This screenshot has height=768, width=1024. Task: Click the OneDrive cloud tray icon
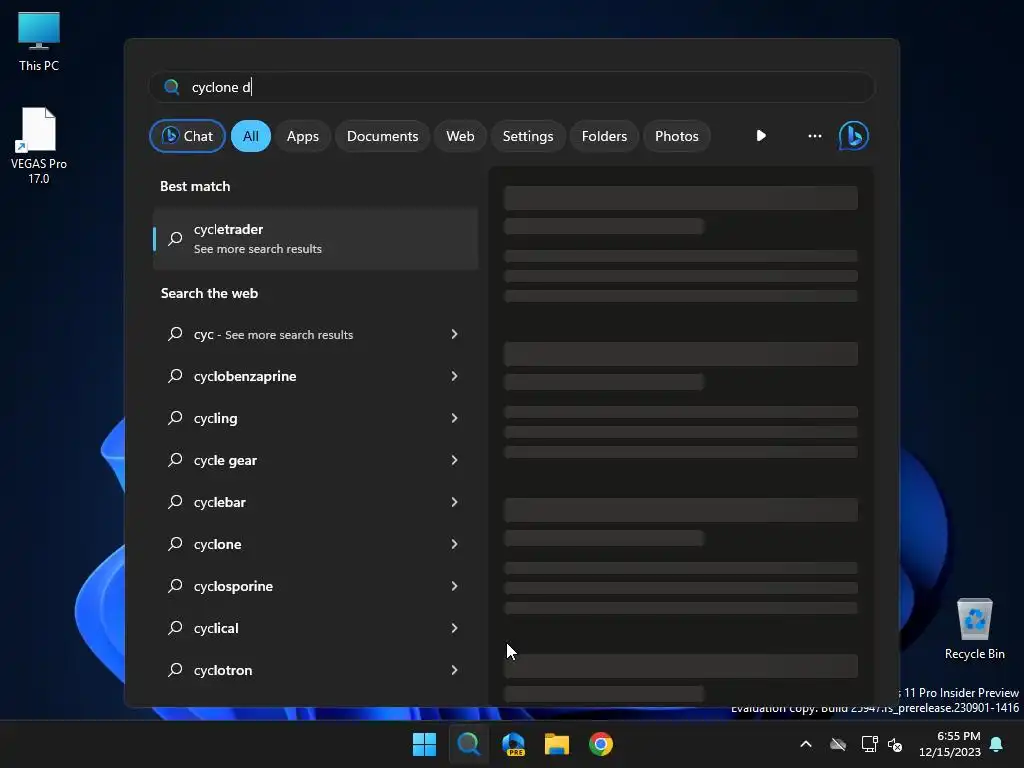click(x=838, y=744)
